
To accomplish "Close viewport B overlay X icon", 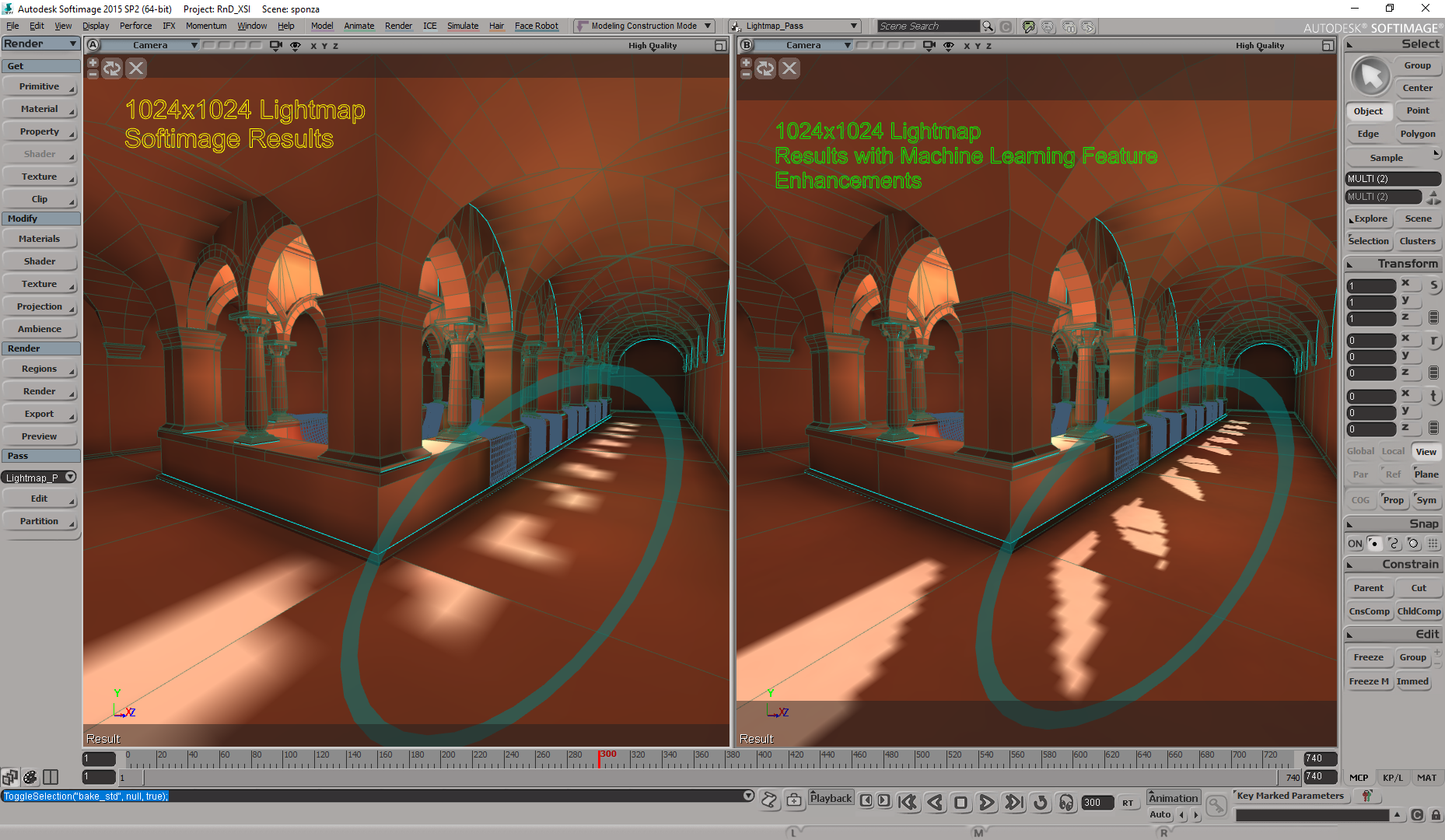I will [x=789, y=68].
